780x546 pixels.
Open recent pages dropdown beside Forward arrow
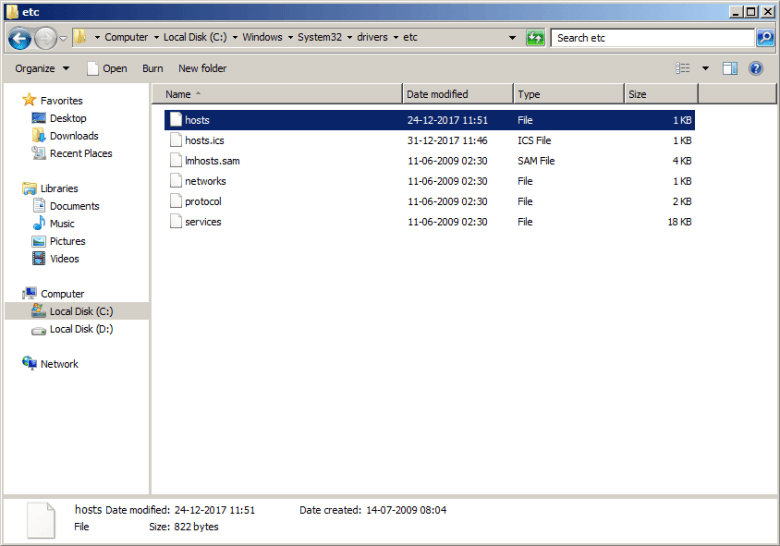tap(63, 38)
